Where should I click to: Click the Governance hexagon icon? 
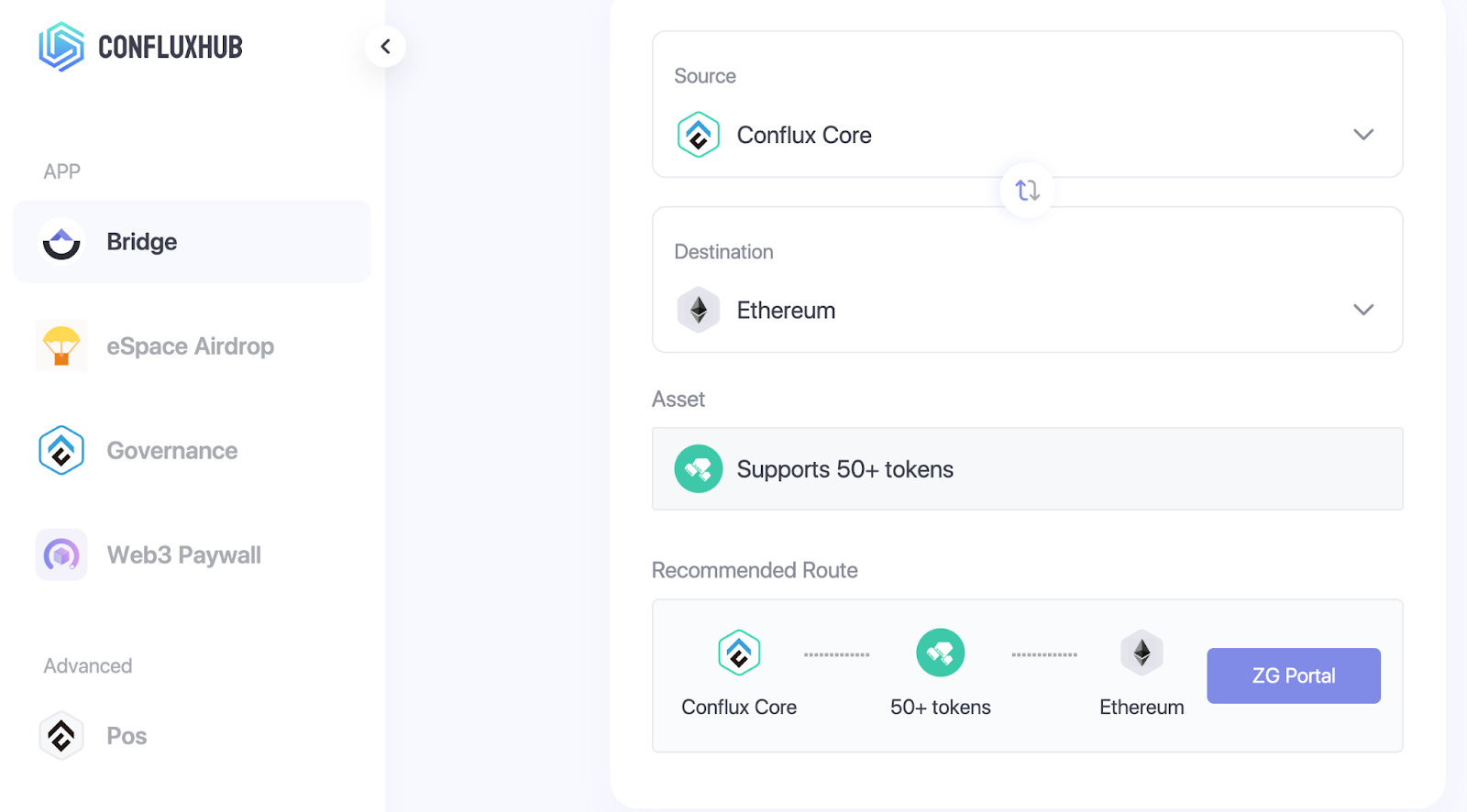tap(61, 450)
